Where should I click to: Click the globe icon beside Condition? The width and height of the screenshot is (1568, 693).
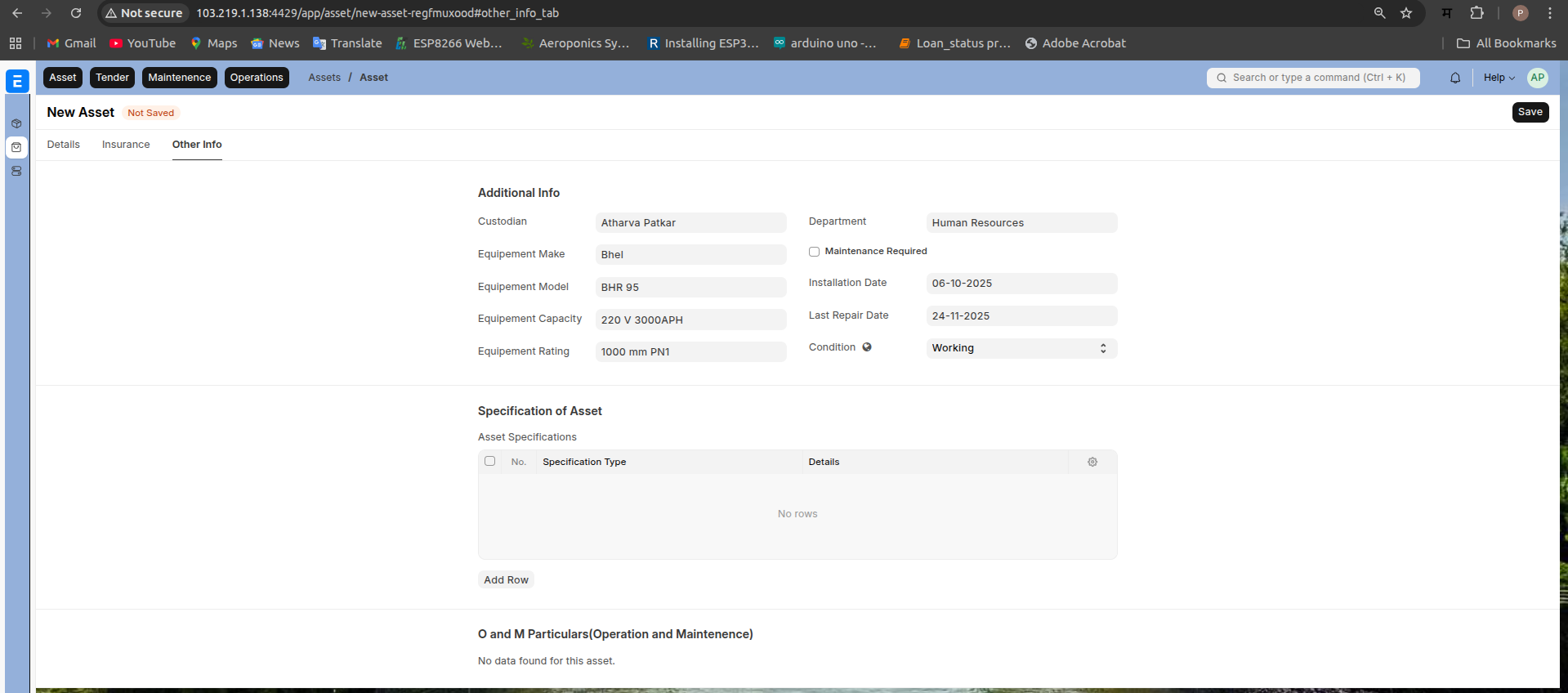867,347
